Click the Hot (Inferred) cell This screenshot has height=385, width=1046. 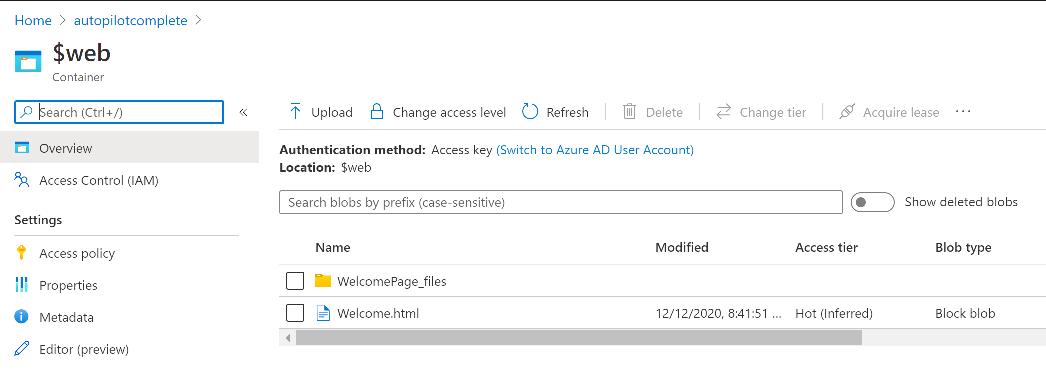[x=834, y=314]
